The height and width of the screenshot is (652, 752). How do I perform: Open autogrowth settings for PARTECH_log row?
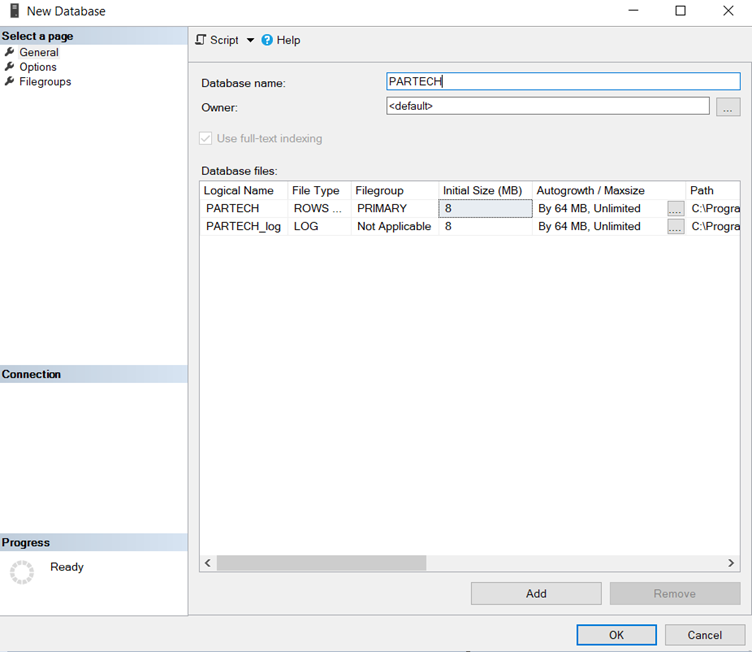click(x=676, y=226)
